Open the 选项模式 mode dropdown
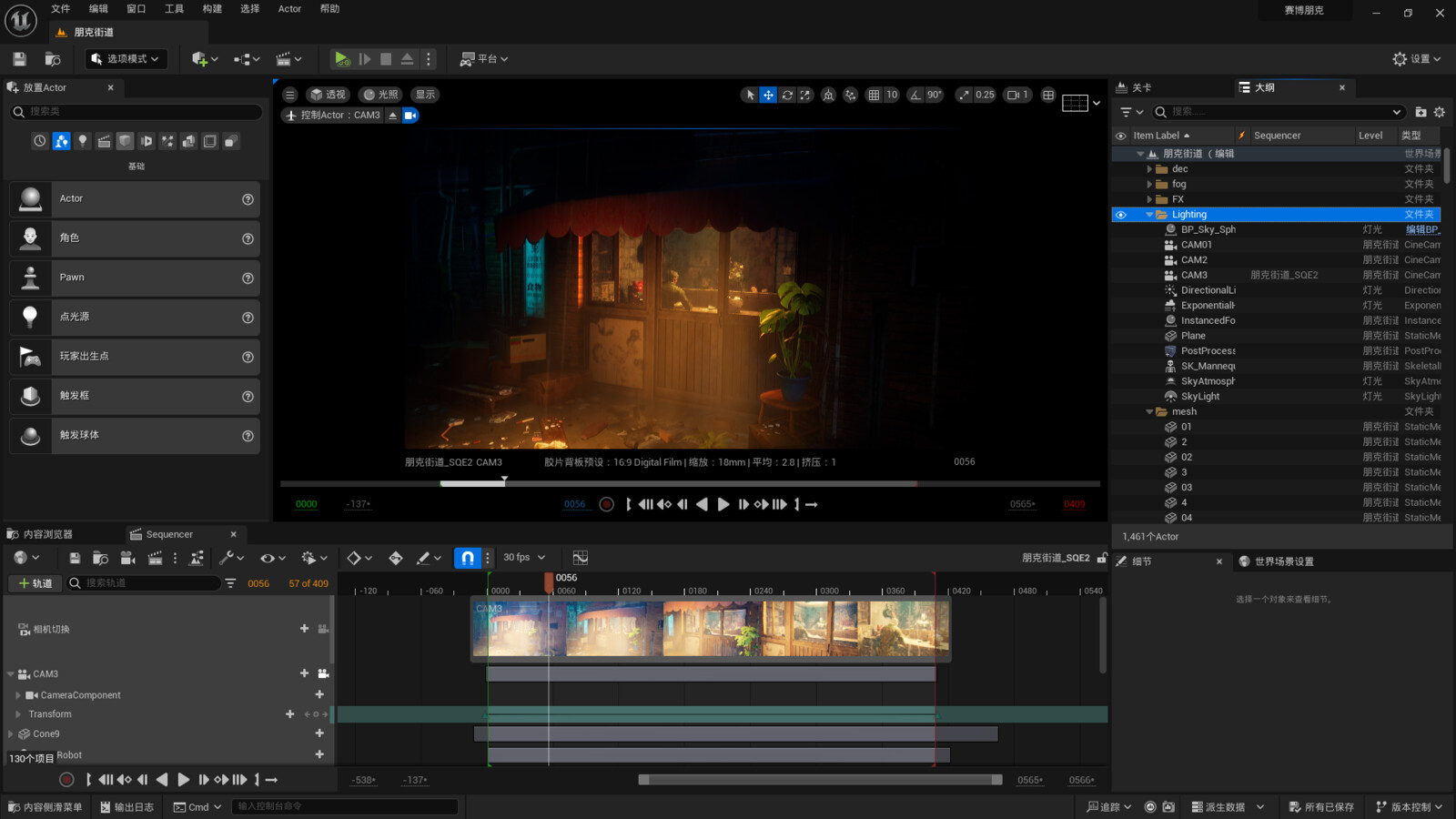The height and width of the screenshot is (819, 1456). pos(126,59)
